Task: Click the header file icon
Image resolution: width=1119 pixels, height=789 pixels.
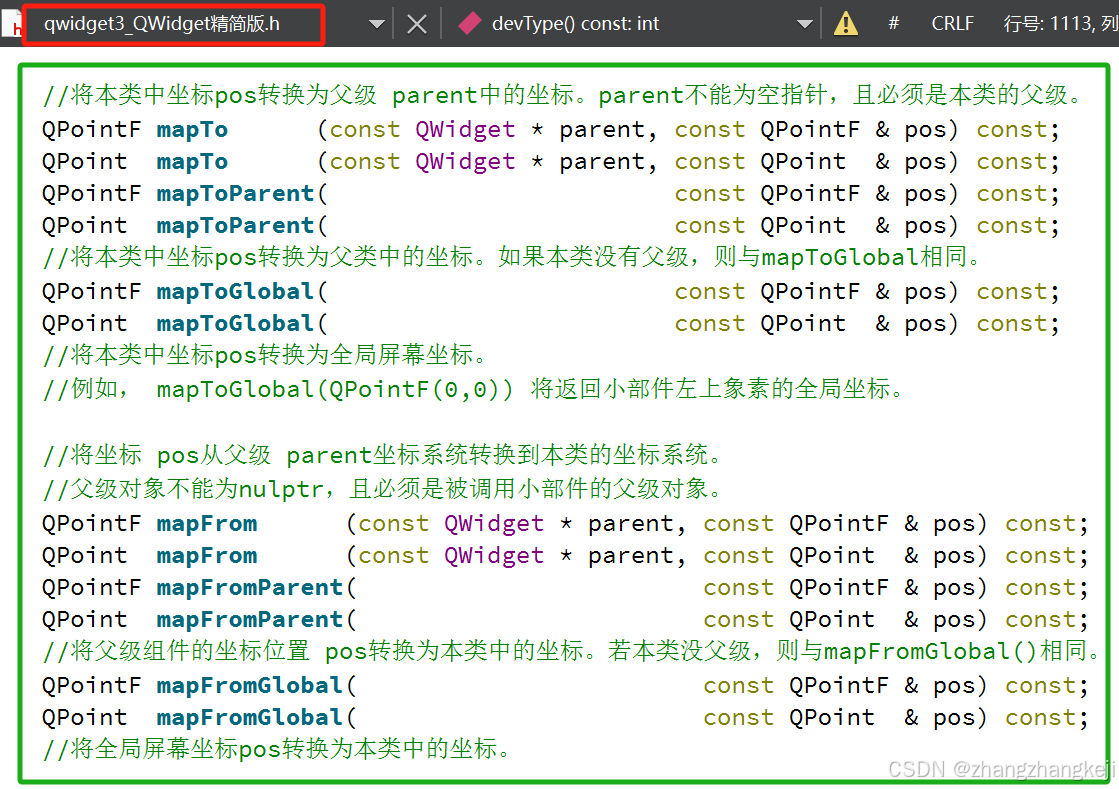Action: (x=11, y=24)
